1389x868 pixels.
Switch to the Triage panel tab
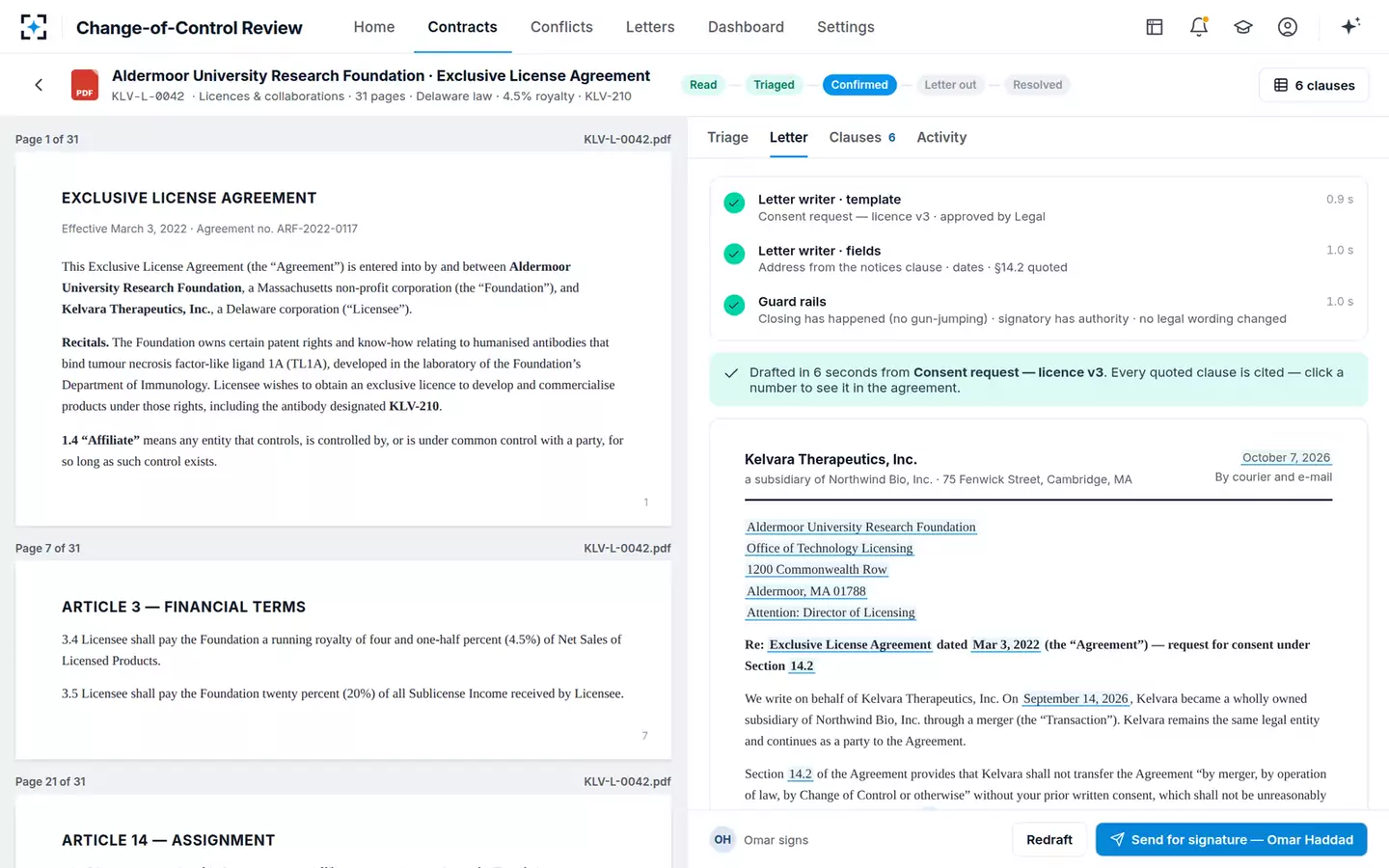click(x=728, y=138)
